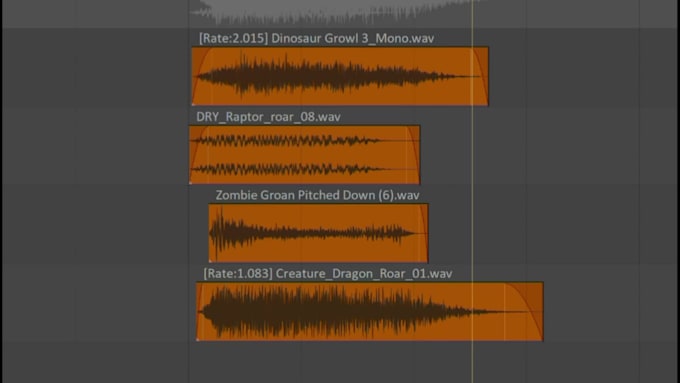680x383 pixels.
Task: Click the 'Zombie Groan Pitched Down (6).wav' label
Action: point(317,195)
